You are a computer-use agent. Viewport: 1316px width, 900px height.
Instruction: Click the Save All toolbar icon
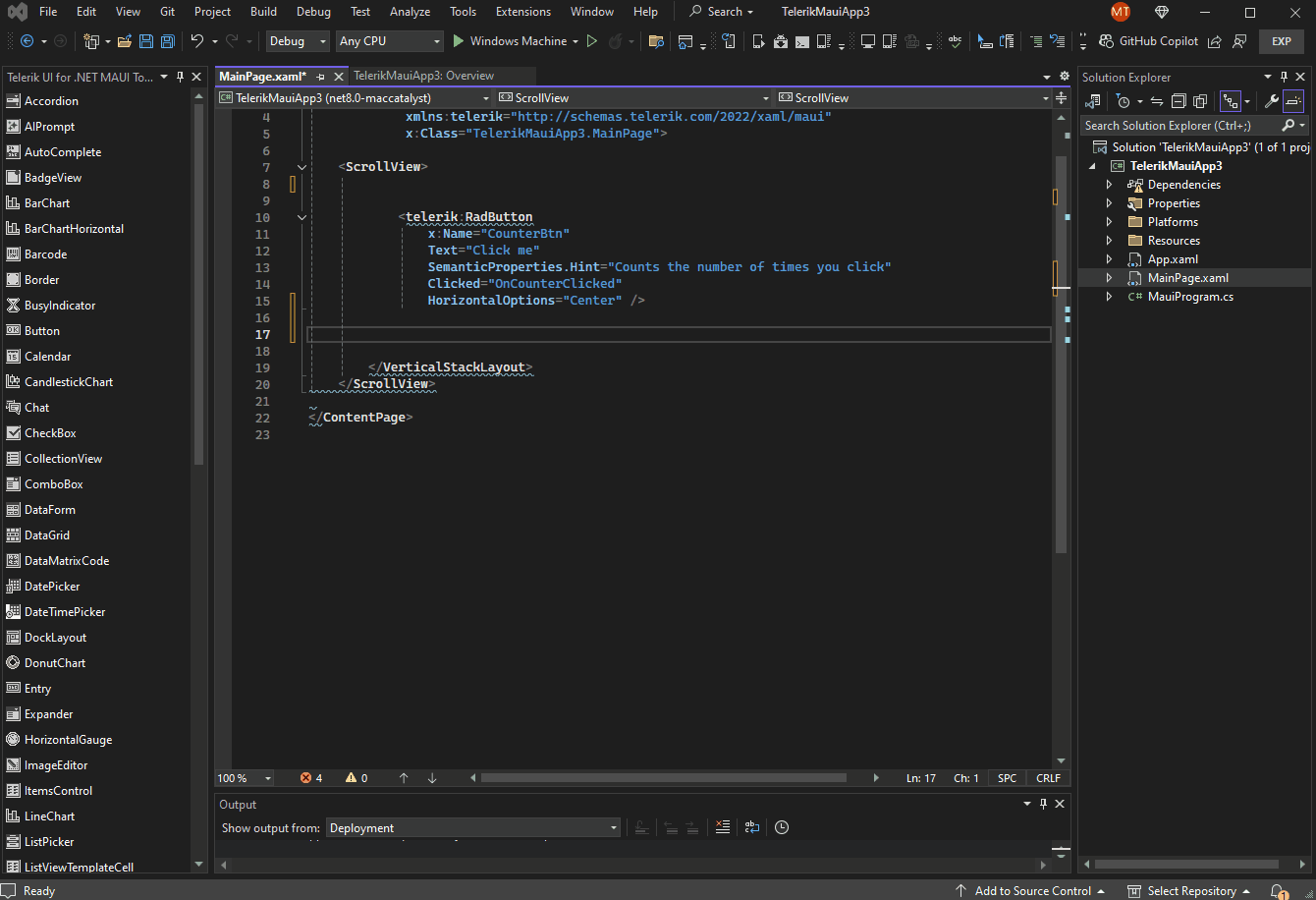[x=167, y=41]
